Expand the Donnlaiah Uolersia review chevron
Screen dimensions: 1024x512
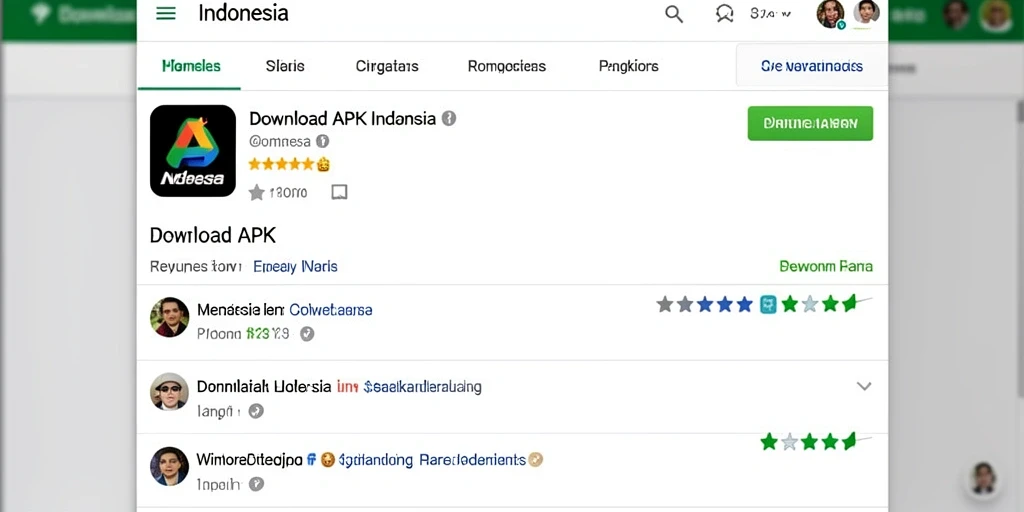(864, 386)
